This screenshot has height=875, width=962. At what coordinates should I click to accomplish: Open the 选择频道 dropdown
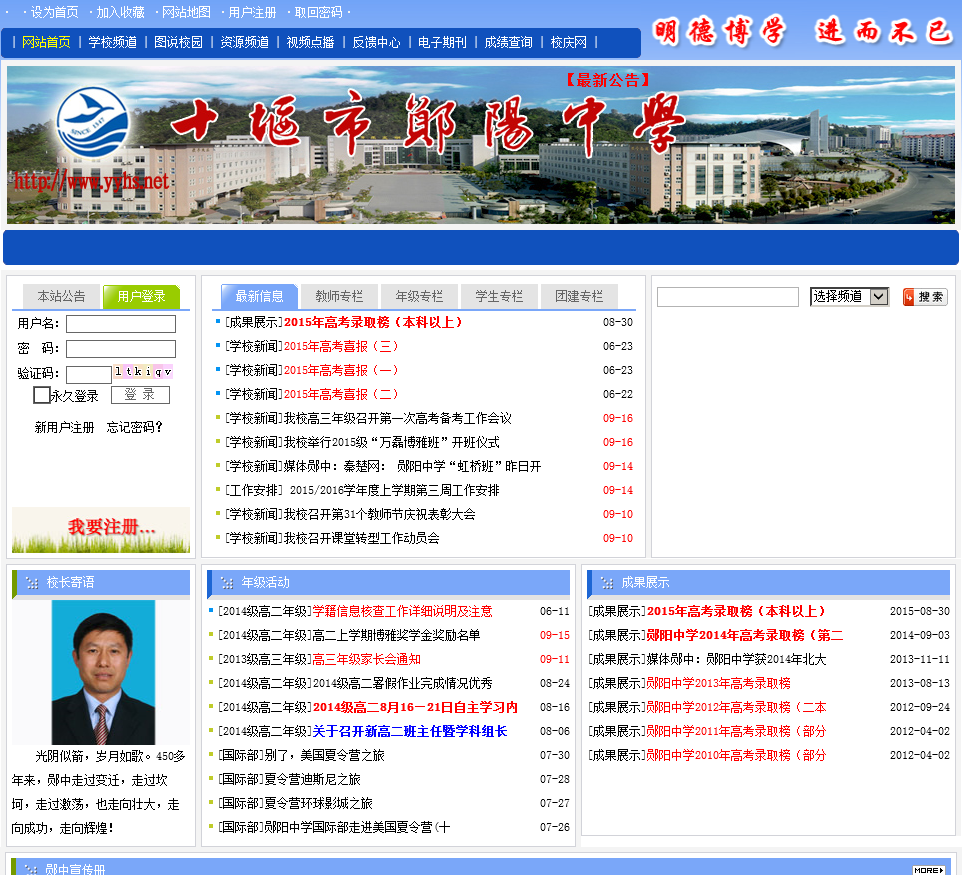(x=849, y=296)
